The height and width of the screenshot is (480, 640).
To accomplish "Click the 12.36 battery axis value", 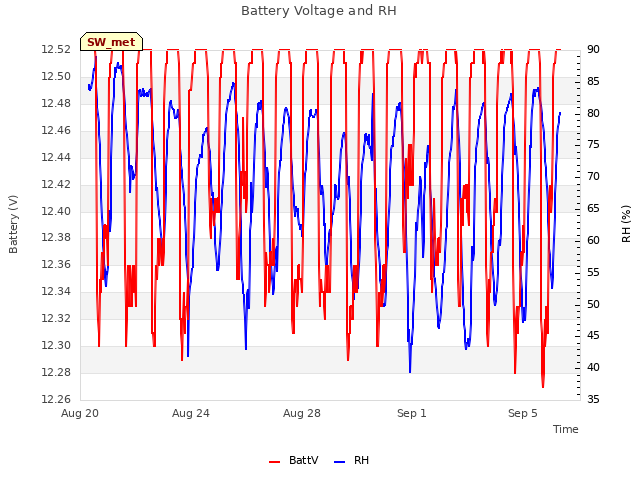I will click(56, 264).
